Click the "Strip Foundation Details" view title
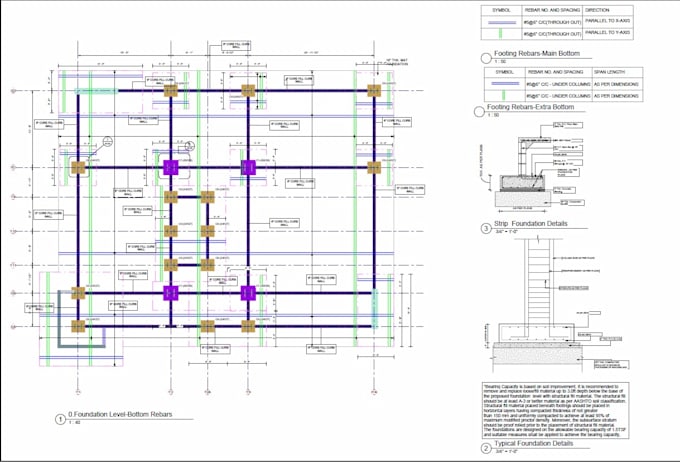This screenshot has height=463, width=680. [530, 224]
